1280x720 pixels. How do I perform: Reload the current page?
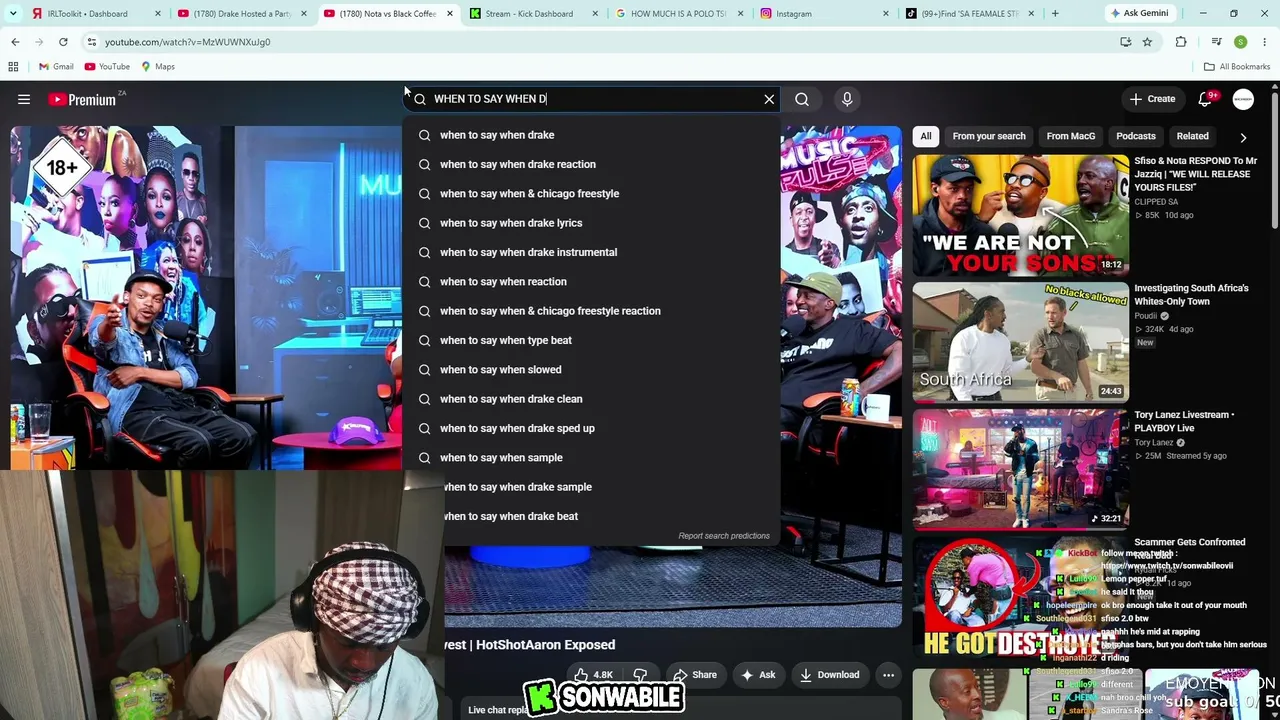pyautogui.click(x=63, y=42)
